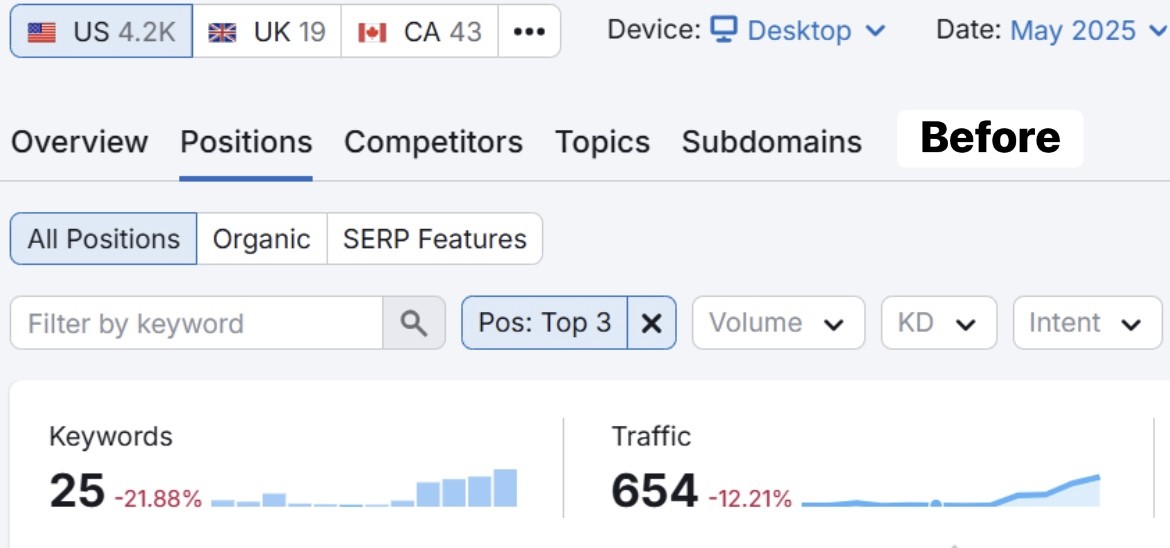This screenshot has height=548, width=1170.
Task: Open more country databases ellipsis button
Action: pyautogui.click(x=529, y=31)
